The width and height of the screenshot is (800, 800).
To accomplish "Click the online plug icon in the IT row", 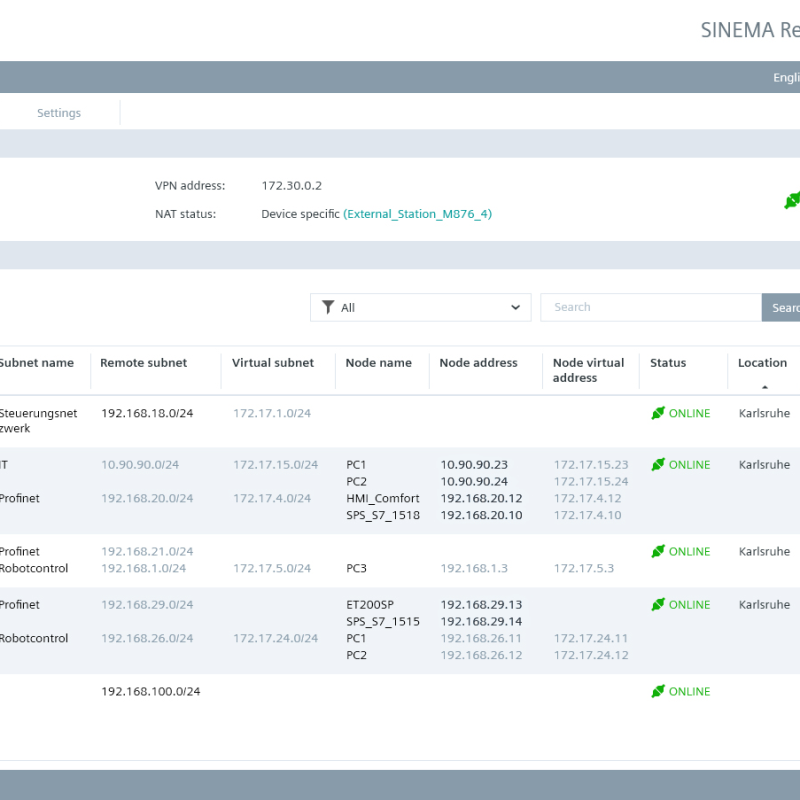I will point(658,464).
